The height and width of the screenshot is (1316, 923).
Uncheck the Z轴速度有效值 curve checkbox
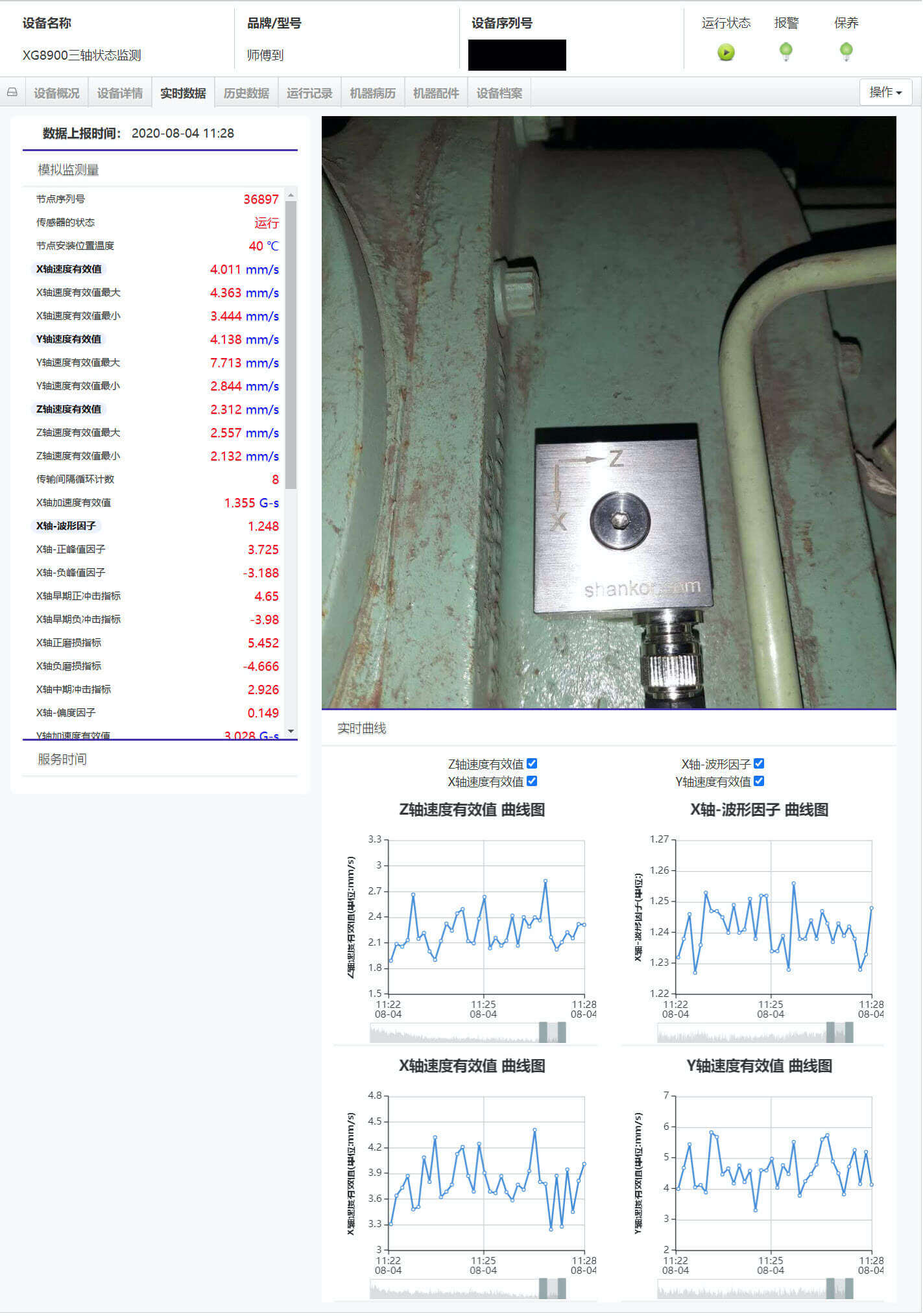[532, 764]
